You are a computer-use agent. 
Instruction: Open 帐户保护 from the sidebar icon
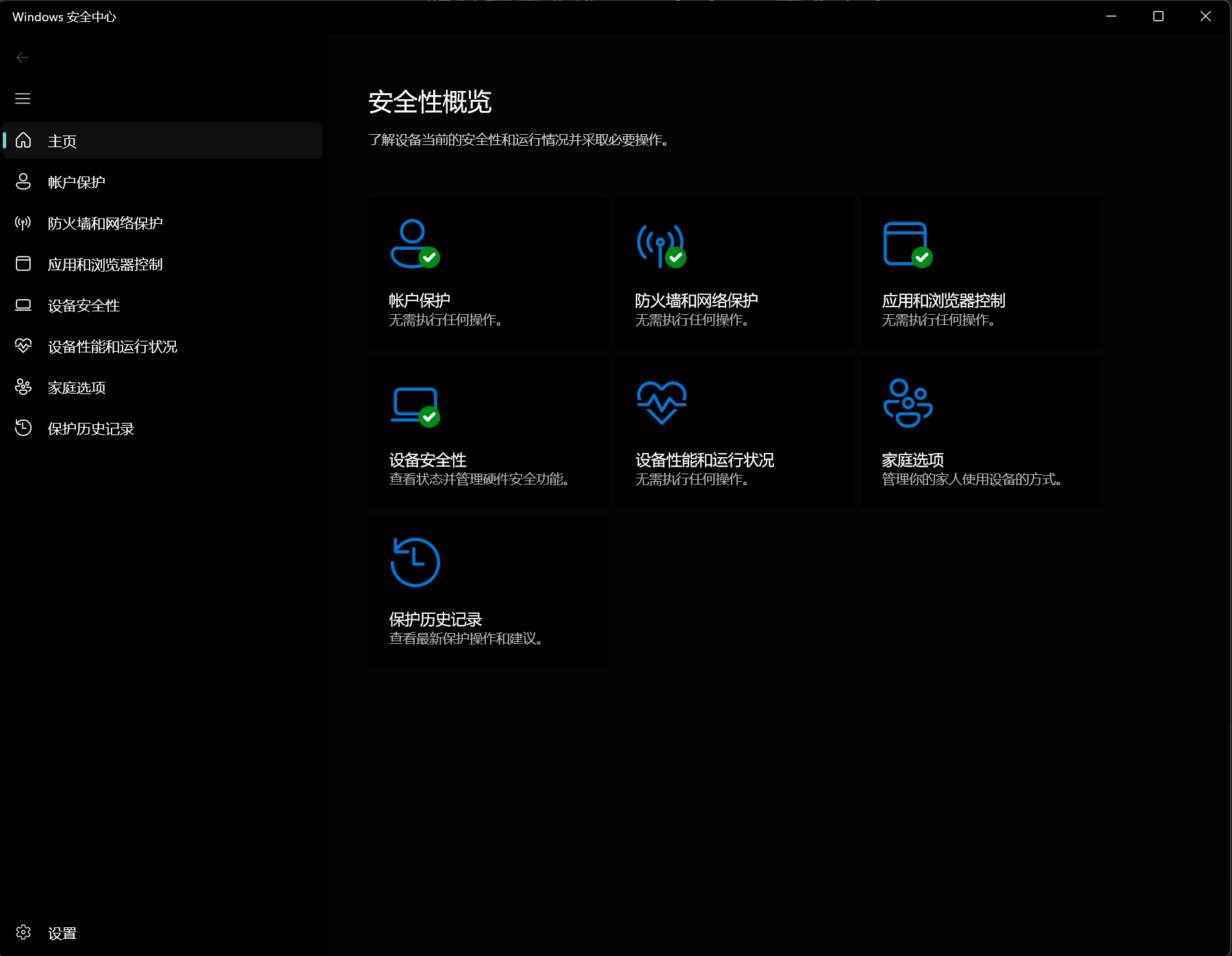[23, 181]
